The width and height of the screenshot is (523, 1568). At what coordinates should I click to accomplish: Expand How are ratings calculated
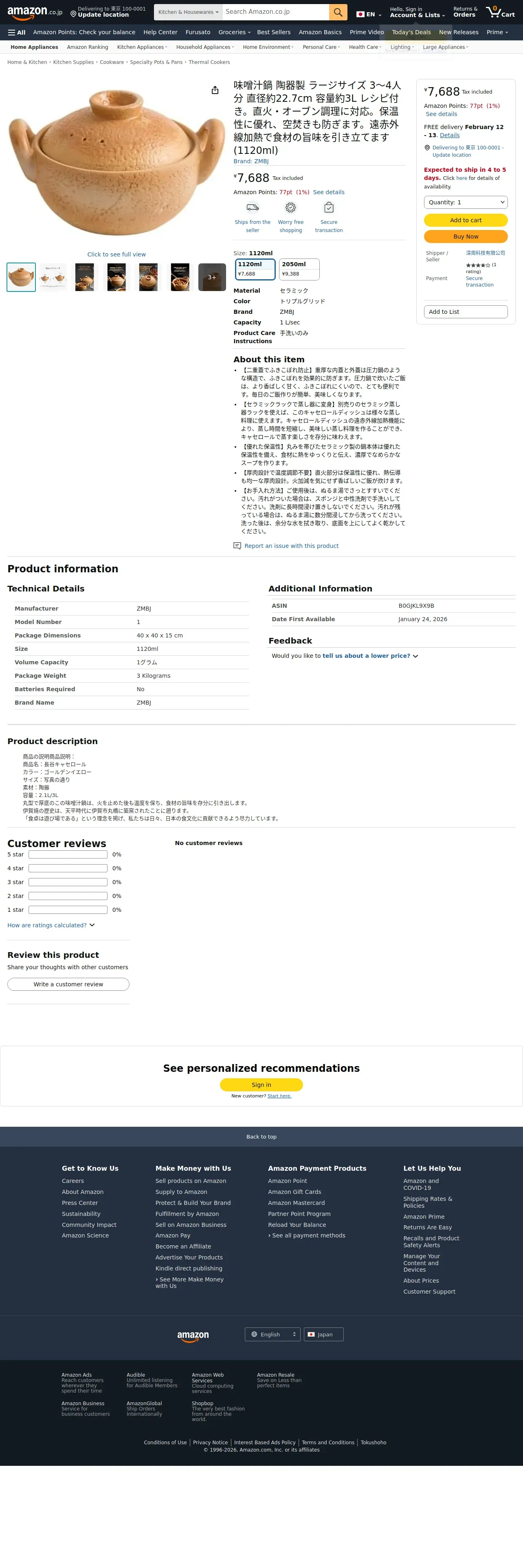click(51, 924)
